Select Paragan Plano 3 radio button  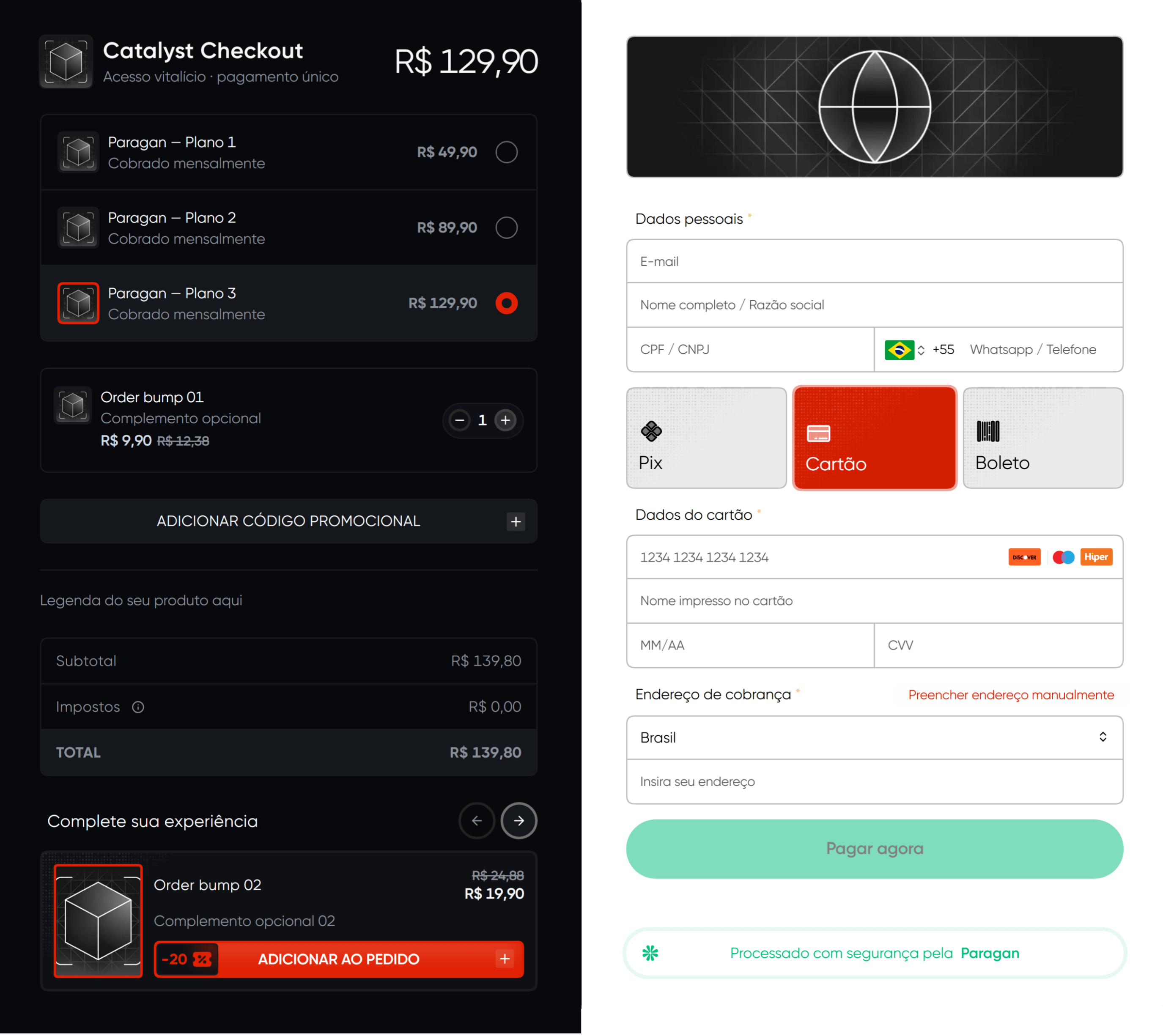pos(506,304)
